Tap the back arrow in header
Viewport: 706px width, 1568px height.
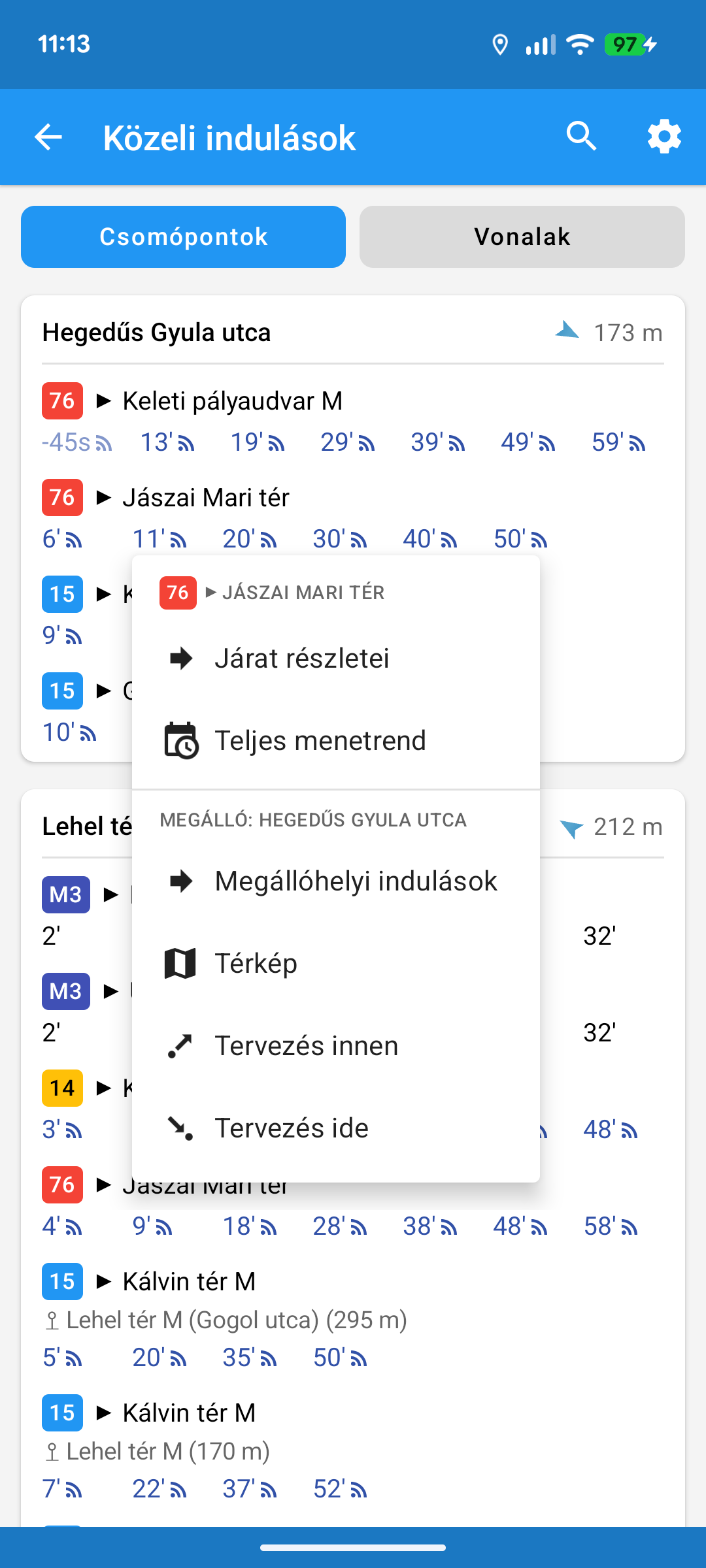coord(48,137)
